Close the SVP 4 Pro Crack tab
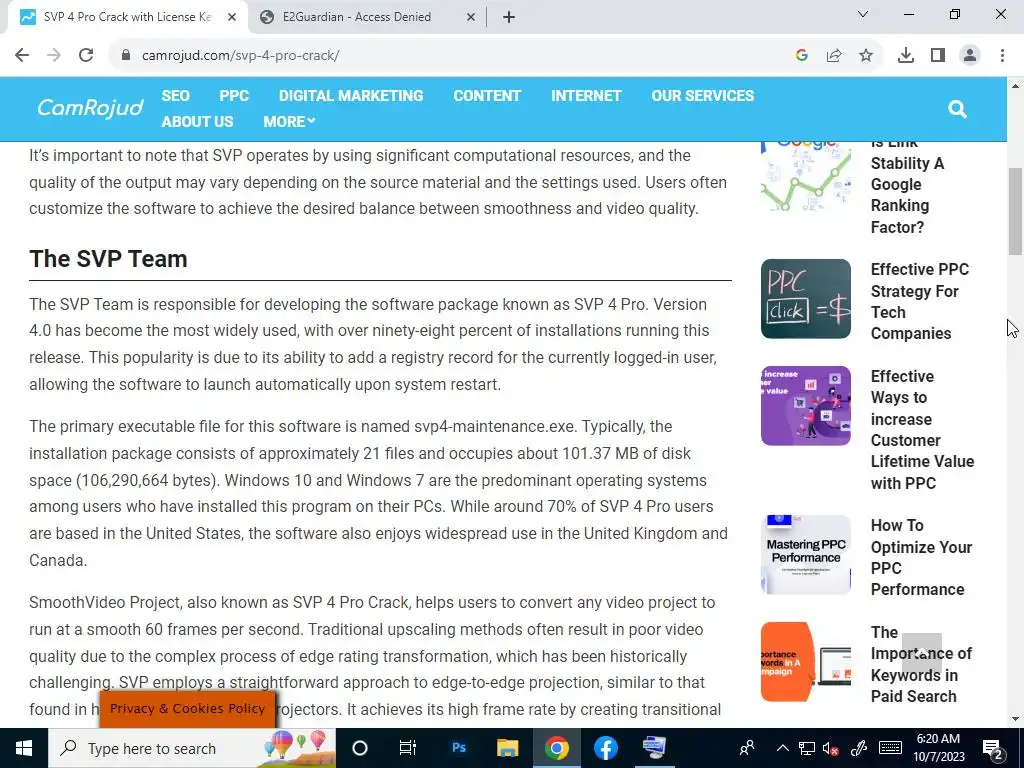The image size is (1024, 768). coord(232,18)
